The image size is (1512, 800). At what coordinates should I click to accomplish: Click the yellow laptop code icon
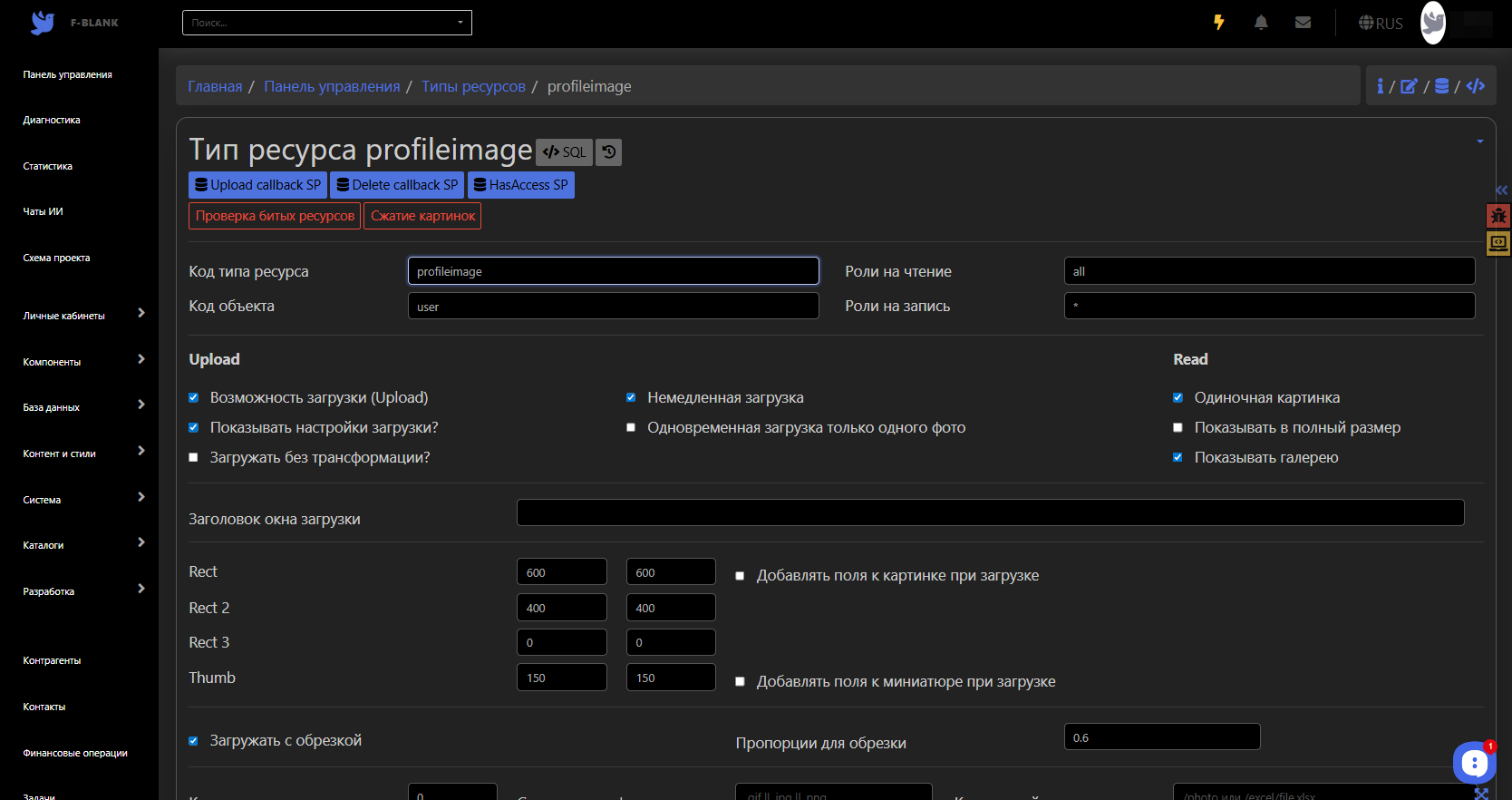tap(1498, 242)
